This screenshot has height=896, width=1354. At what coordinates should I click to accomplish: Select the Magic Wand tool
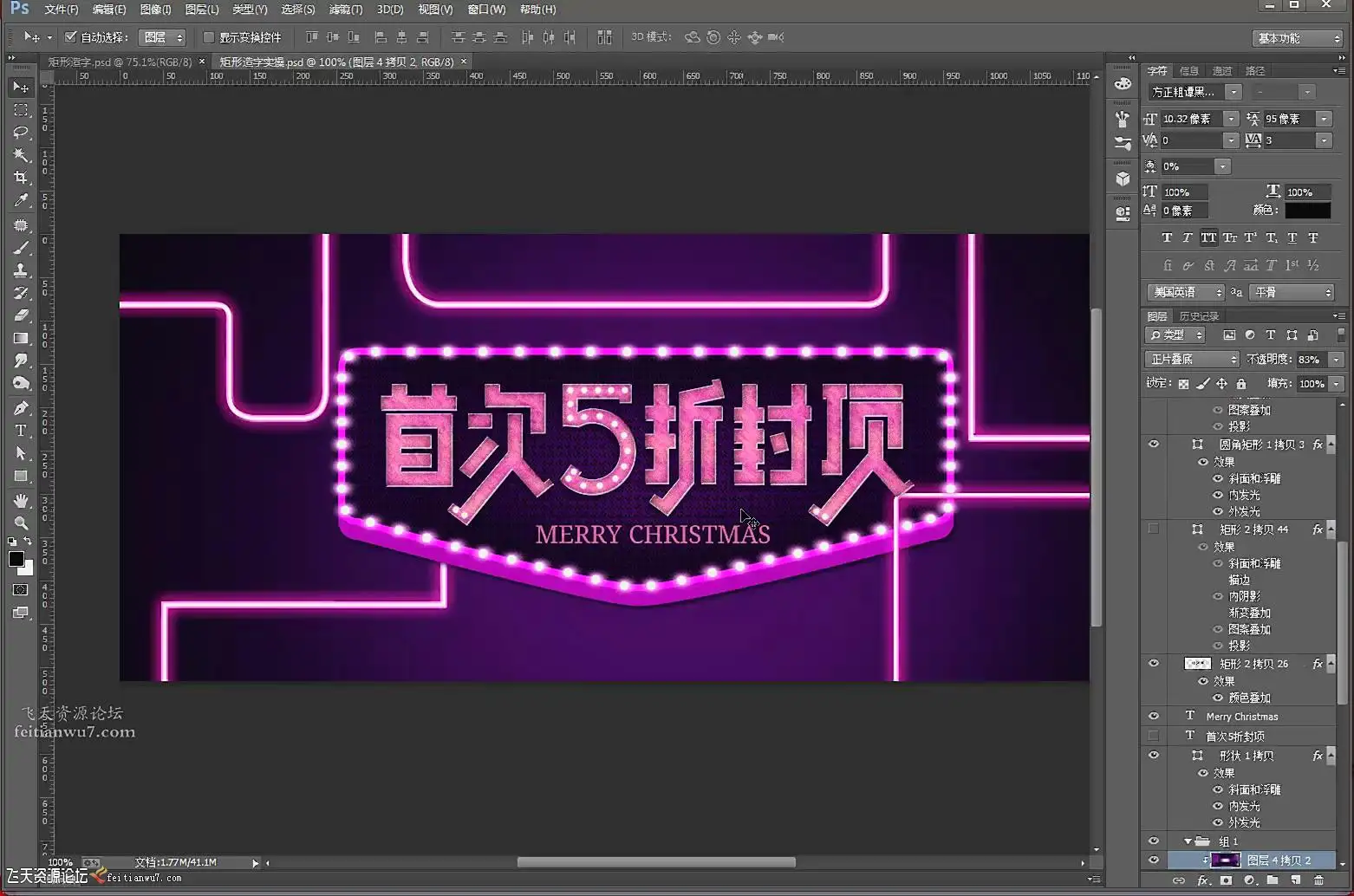[x=21, y=155]
